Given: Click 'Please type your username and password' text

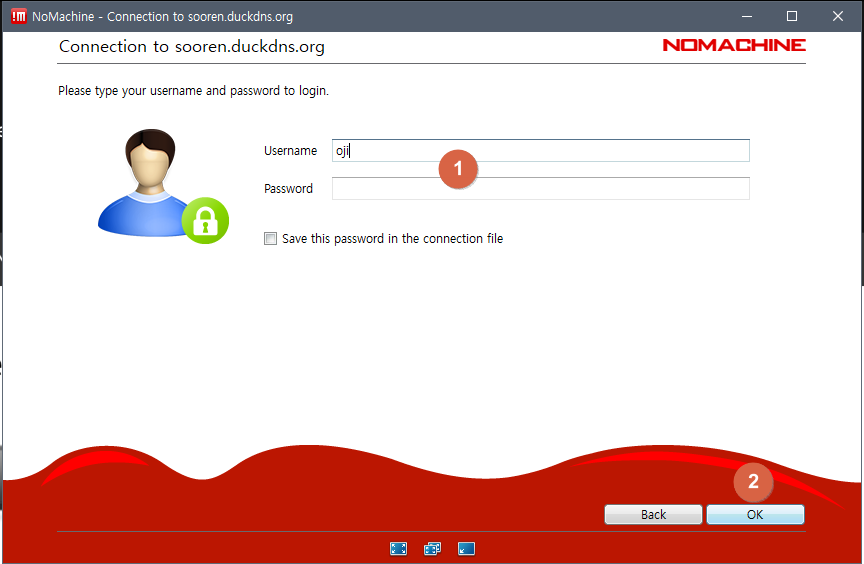Looking at the screenshot, I should coord(193,90).
